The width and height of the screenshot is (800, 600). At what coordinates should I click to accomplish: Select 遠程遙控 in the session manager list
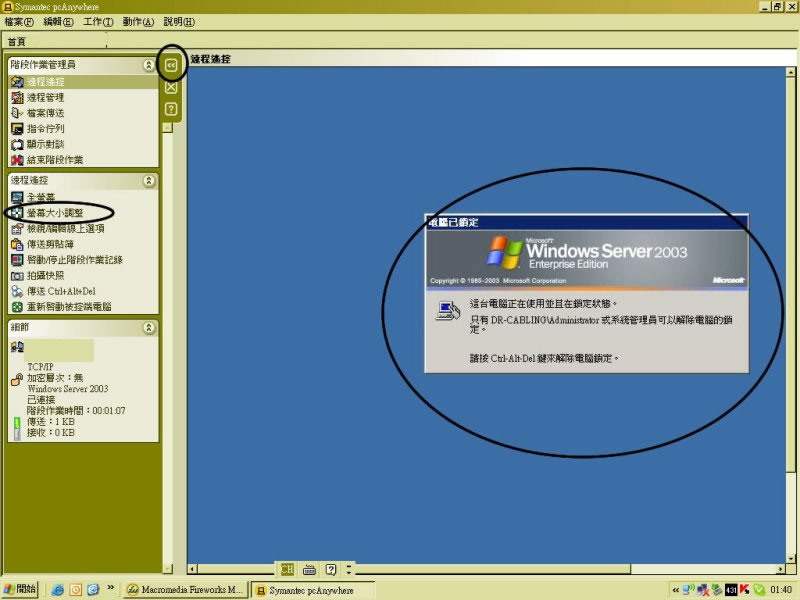pos(83,82)
